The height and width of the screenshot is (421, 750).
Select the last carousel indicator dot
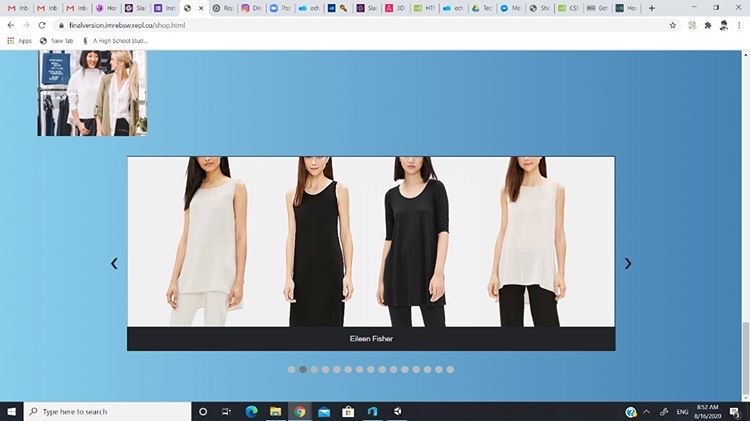click(x=450, y=369)
